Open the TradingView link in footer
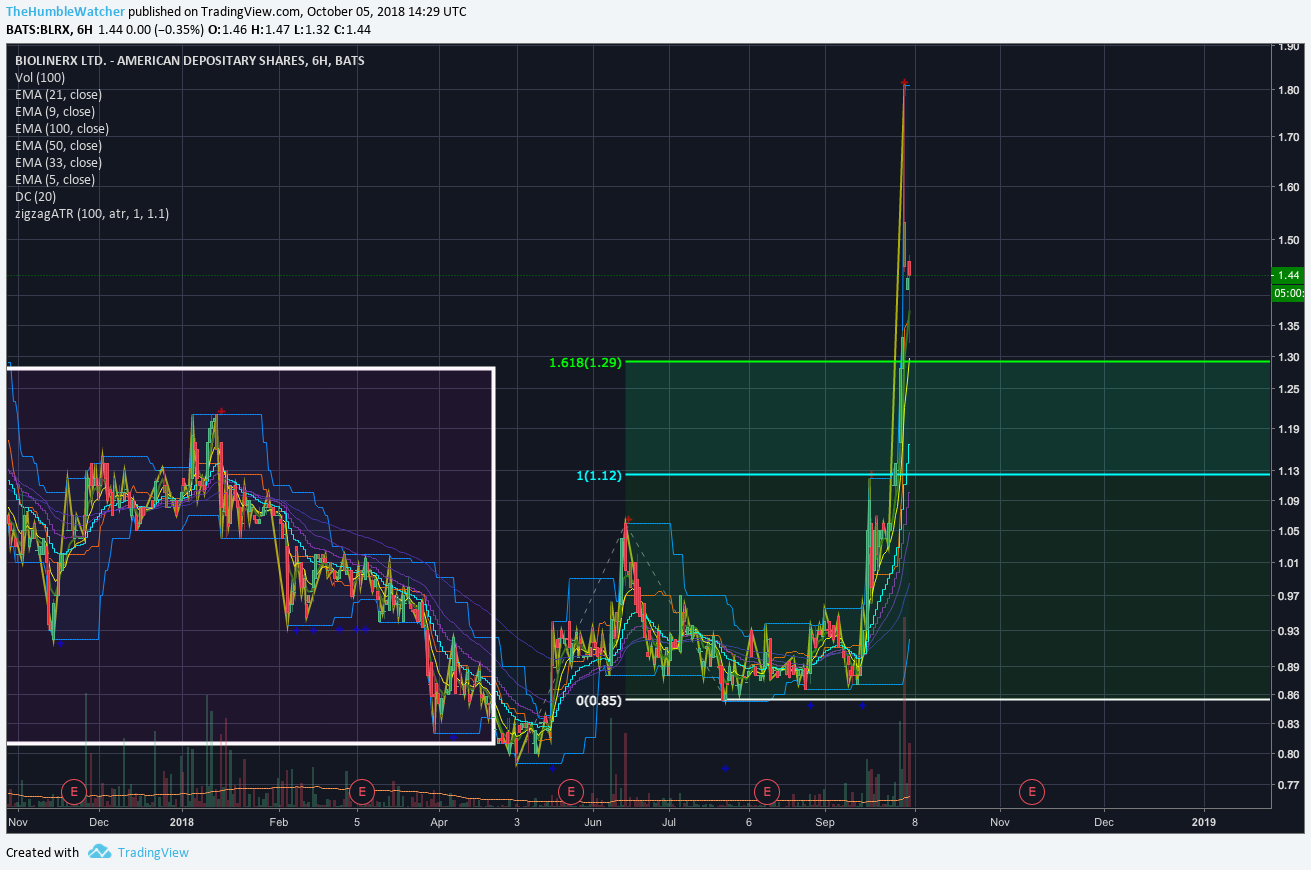The height and width of the screenshot is (870, 1311). click(x=152, y=853)
